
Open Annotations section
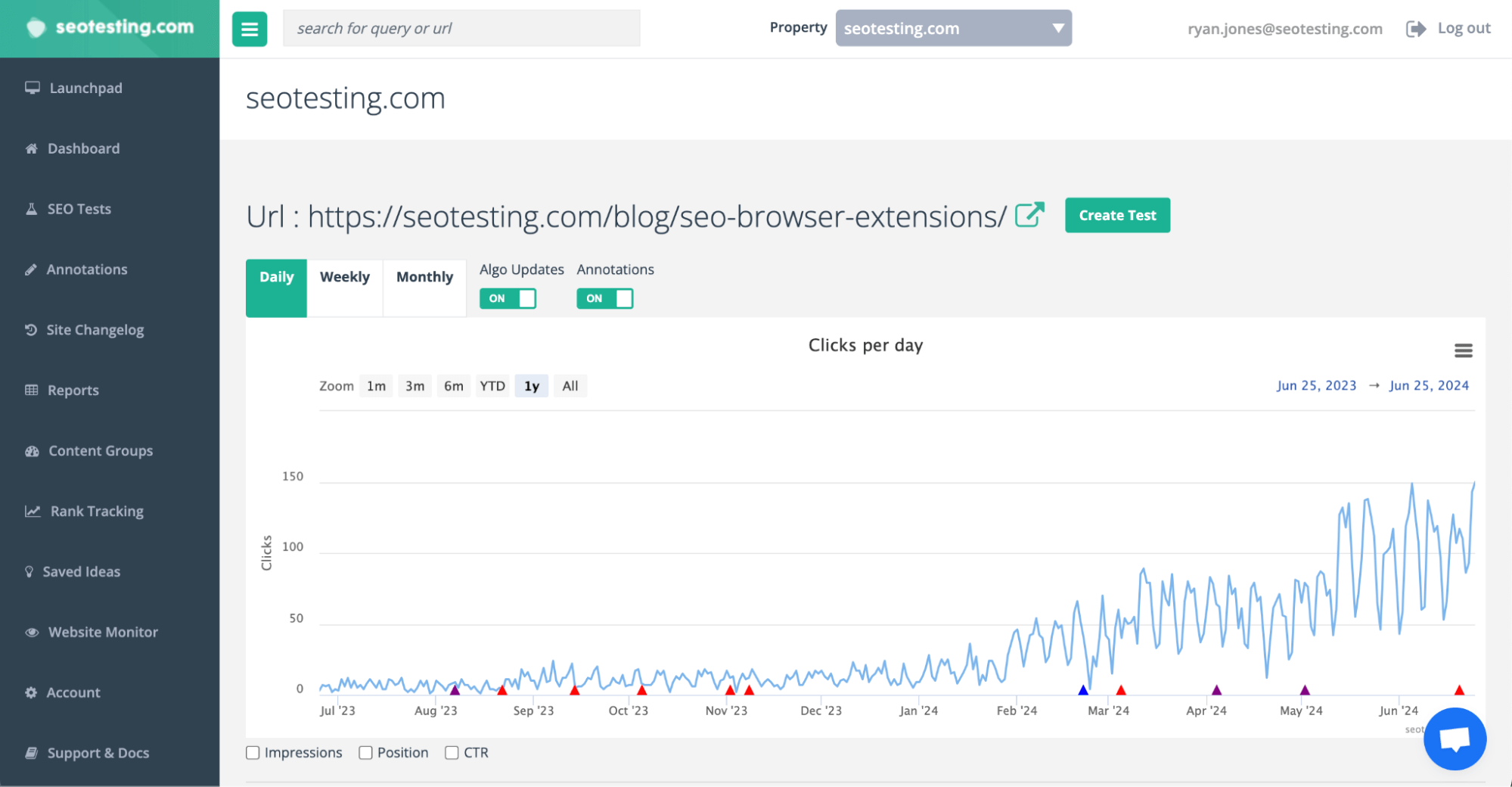pos(87,269)
